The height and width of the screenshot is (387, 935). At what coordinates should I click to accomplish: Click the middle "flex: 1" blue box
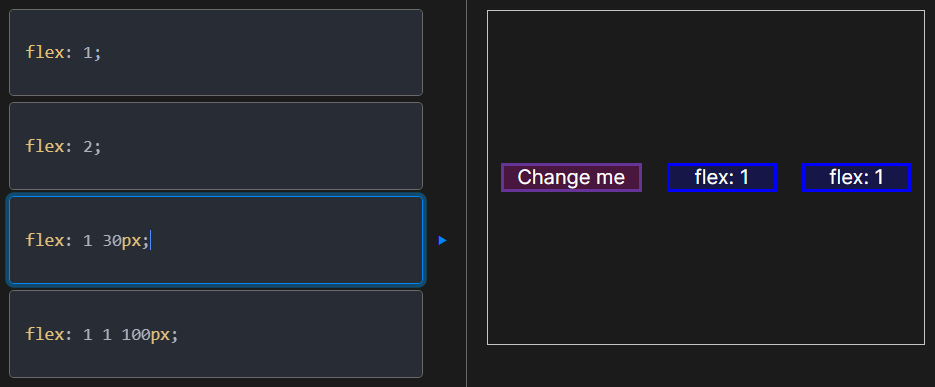coord(722,177)
